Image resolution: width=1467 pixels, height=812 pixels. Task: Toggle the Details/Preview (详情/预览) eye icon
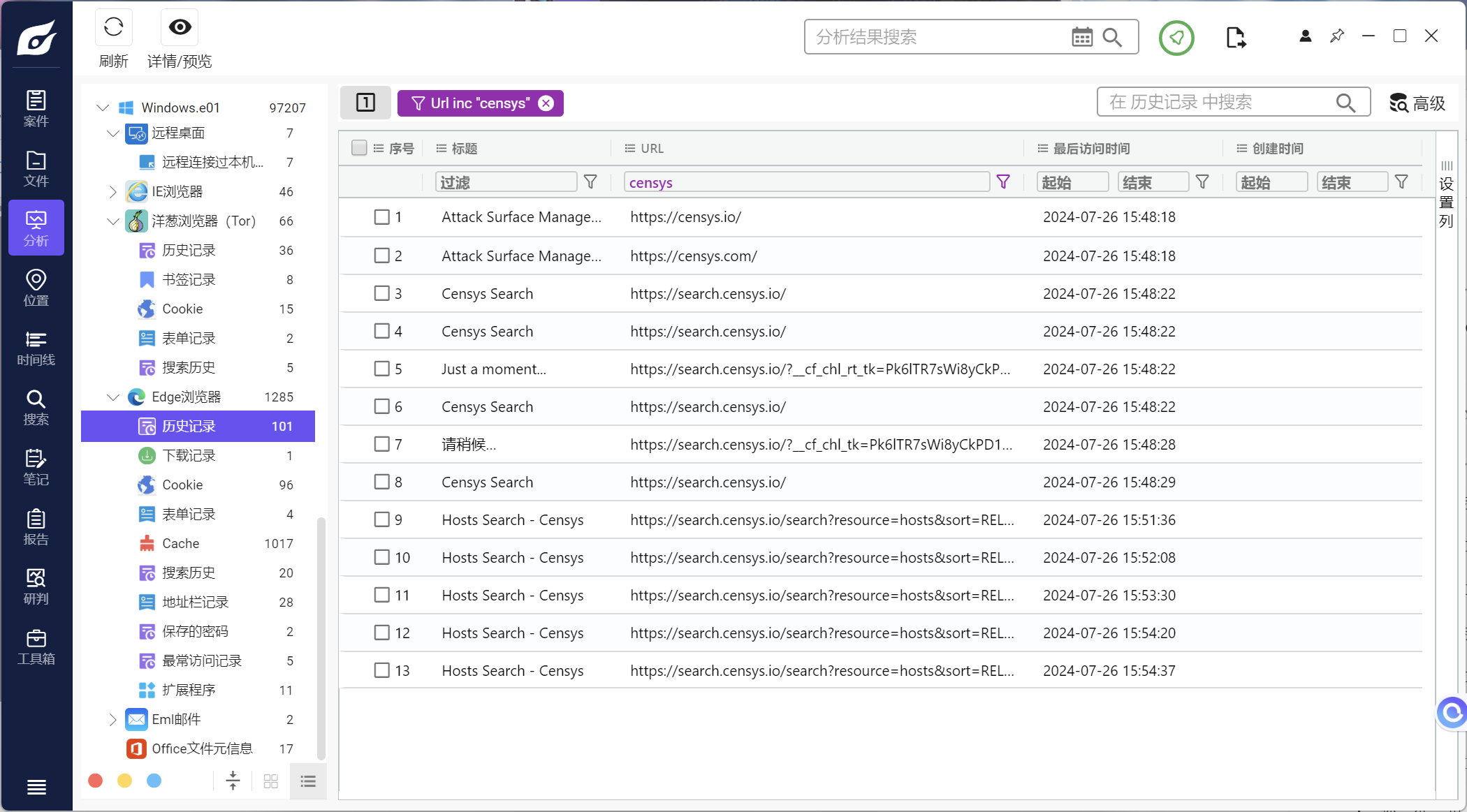pos(180,27)
